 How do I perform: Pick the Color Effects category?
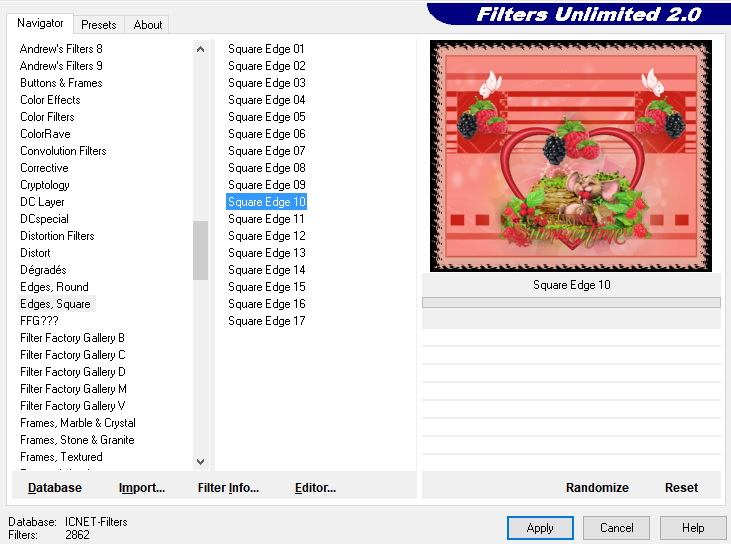click(50, 100)
